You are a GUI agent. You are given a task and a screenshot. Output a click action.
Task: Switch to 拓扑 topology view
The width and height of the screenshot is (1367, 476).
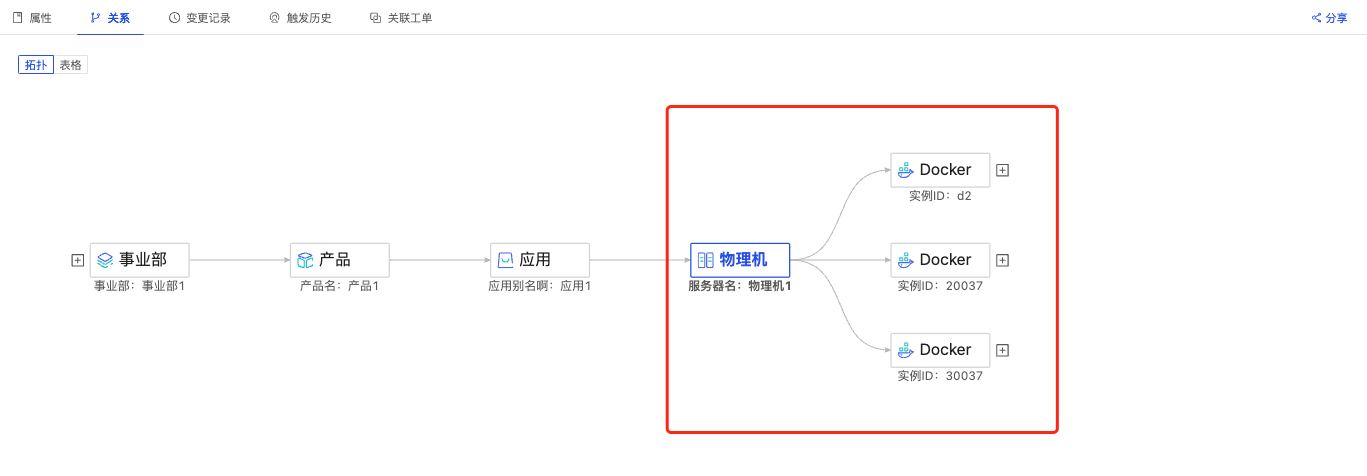click(36, 65)
